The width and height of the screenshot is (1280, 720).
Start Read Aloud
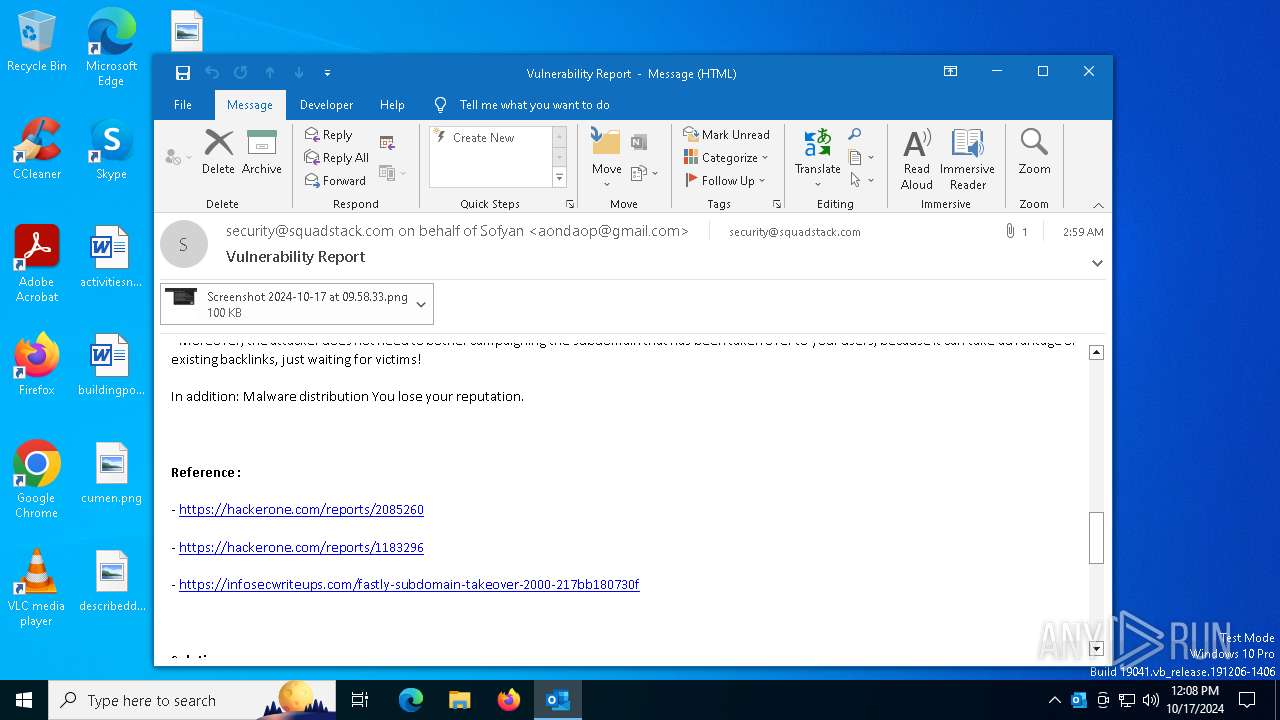[x=917, y=158]
